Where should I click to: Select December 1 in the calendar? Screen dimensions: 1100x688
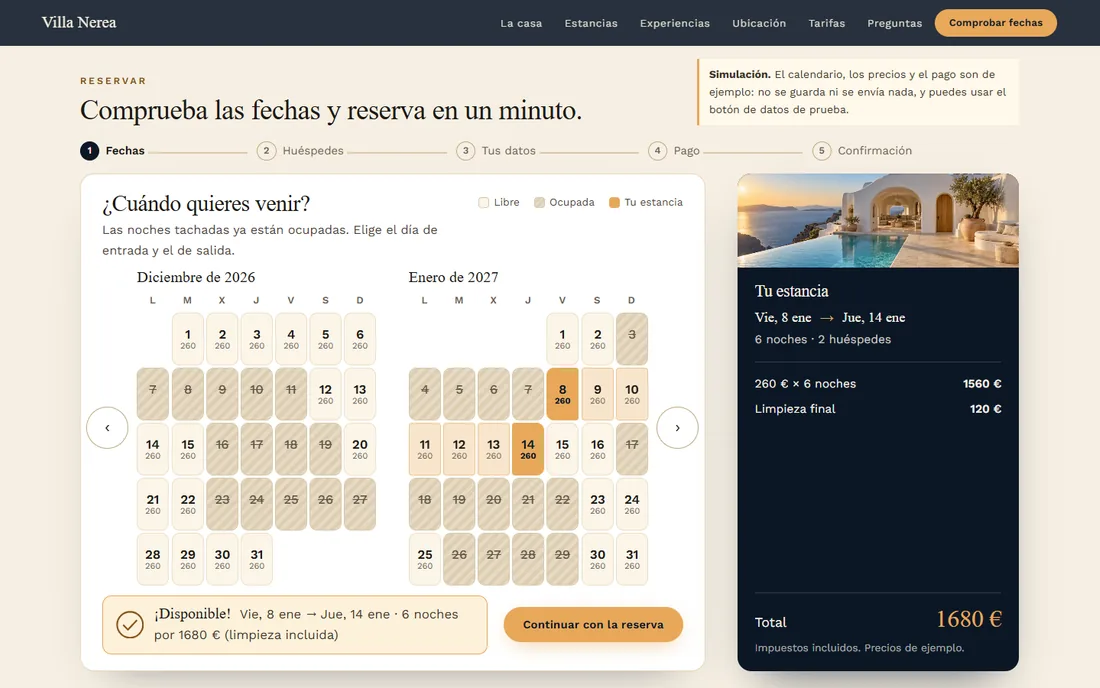tap(187, 339)
